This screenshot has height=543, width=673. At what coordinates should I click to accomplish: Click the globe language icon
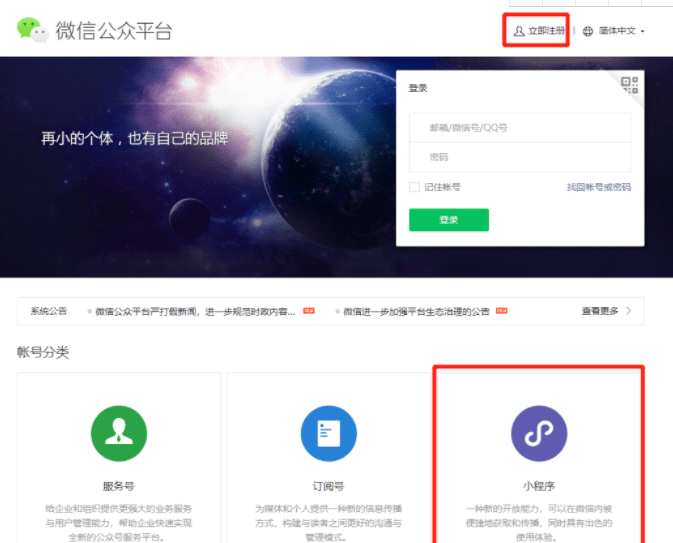[x=588, y=31]
